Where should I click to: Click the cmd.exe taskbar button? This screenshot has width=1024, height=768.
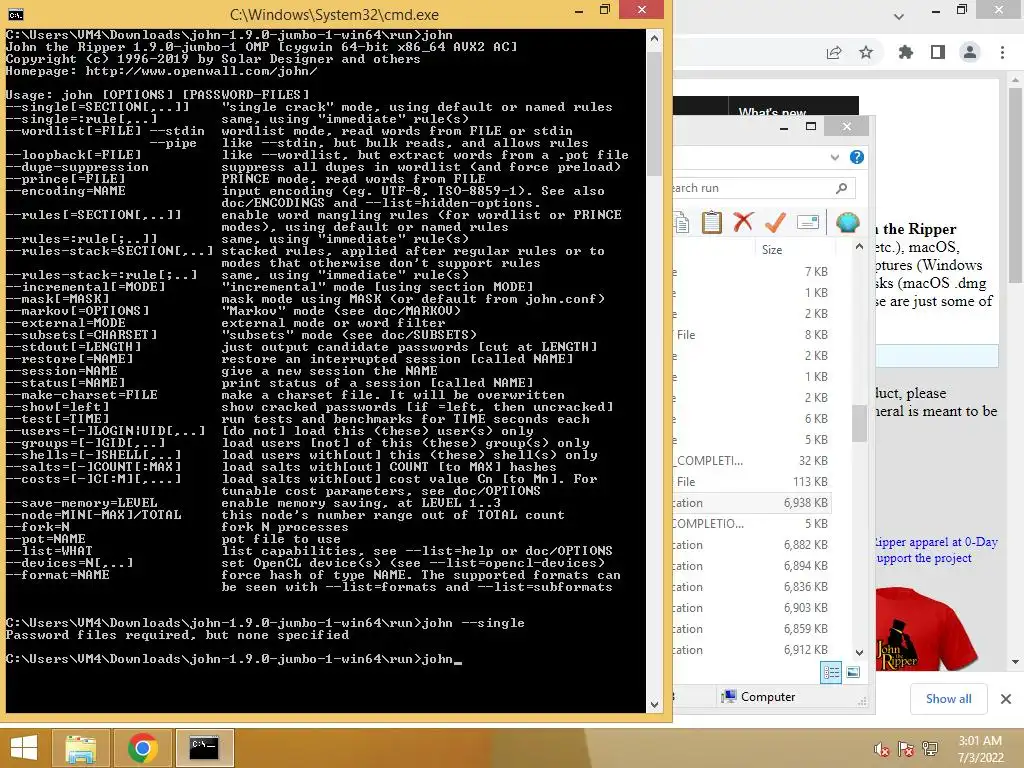coord(204,748)
